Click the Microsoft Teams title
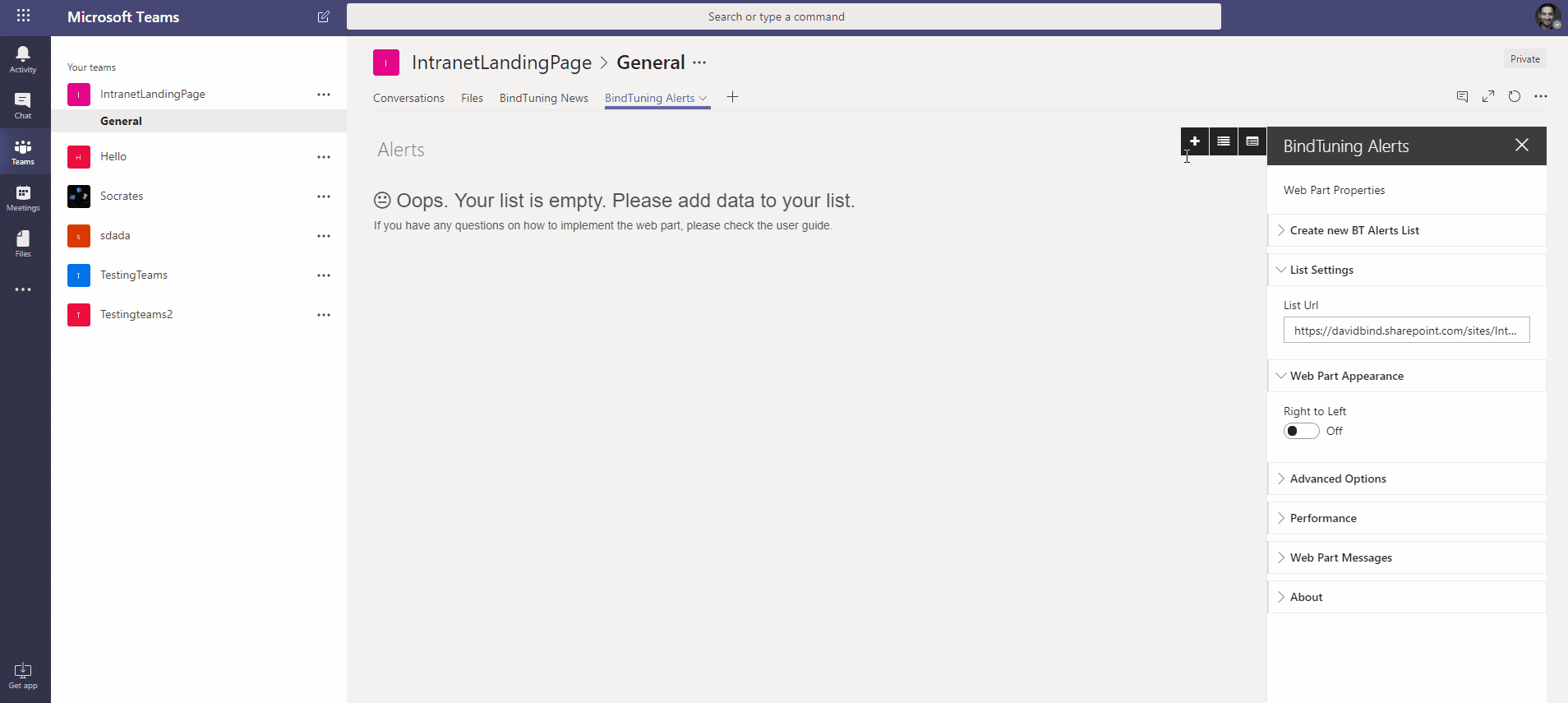The image size is (1568, 703). [123, 16]
